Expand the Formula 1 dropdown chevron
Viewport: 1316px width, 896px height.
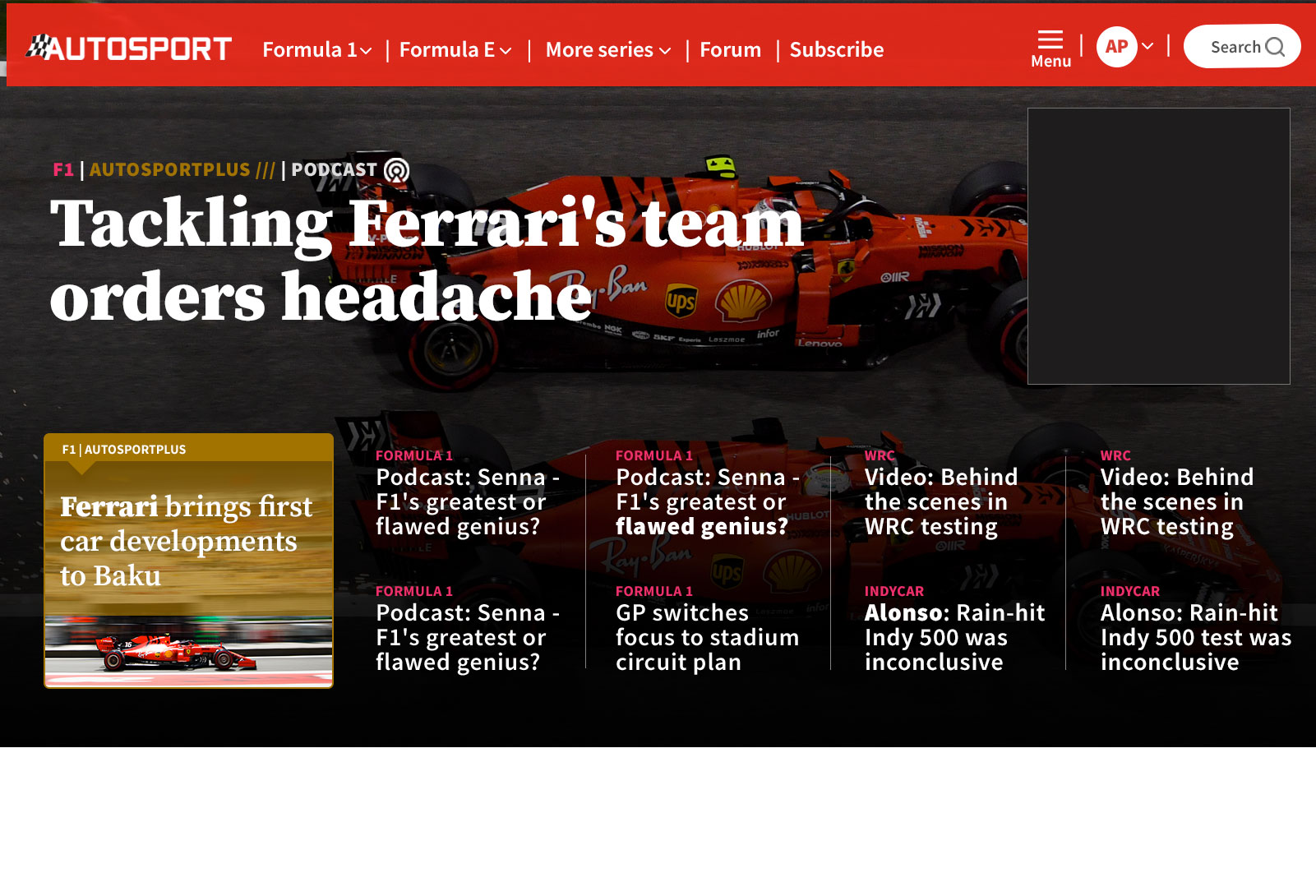click(x=366, y=51)
